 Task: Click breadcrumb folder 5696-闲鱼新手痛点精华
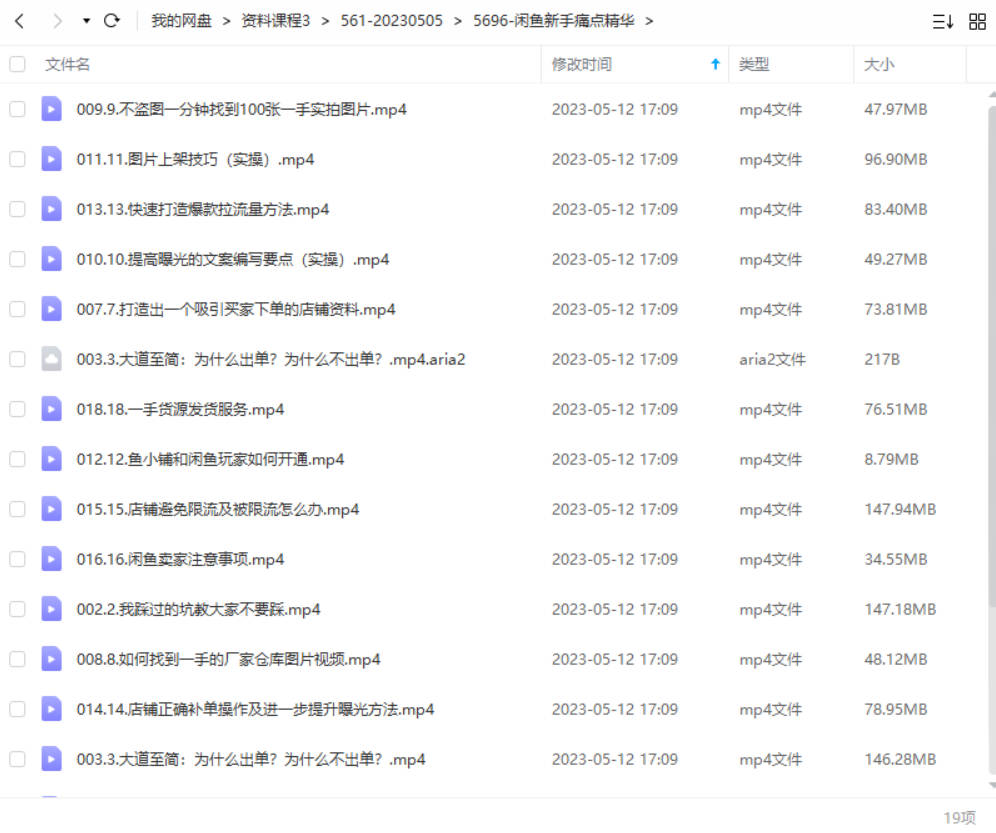(553, 21)
